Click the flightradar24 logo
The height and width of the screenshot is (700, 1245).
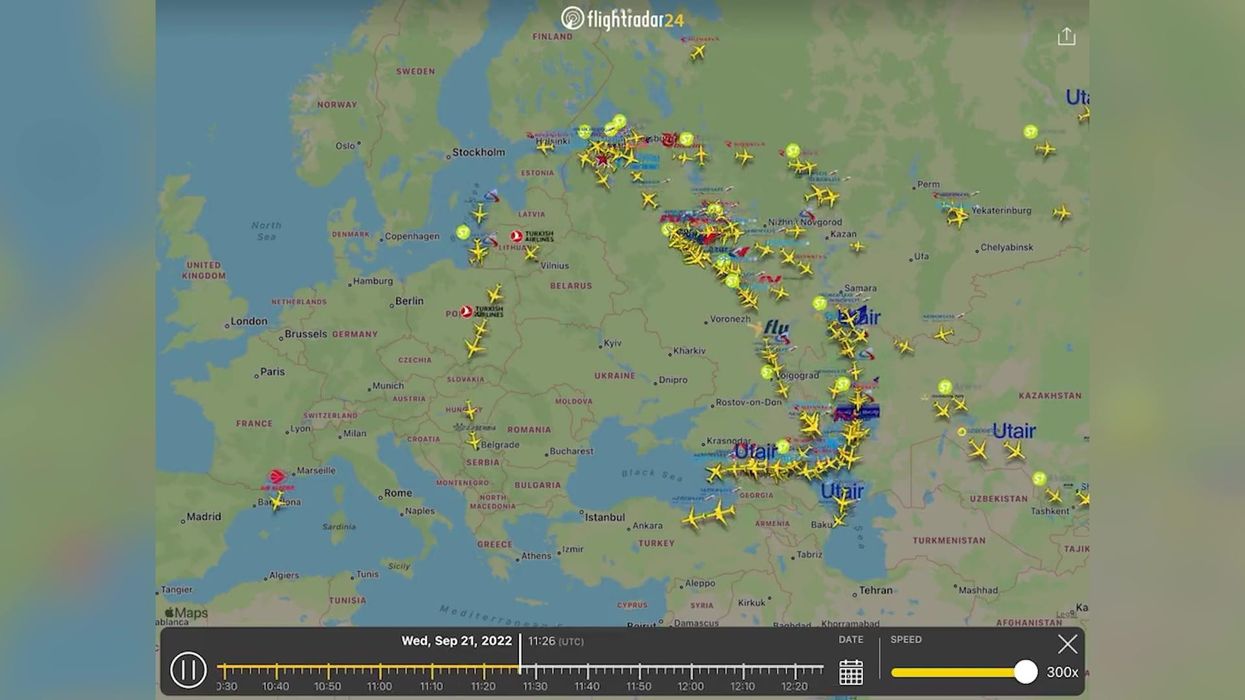click(622, 18)
